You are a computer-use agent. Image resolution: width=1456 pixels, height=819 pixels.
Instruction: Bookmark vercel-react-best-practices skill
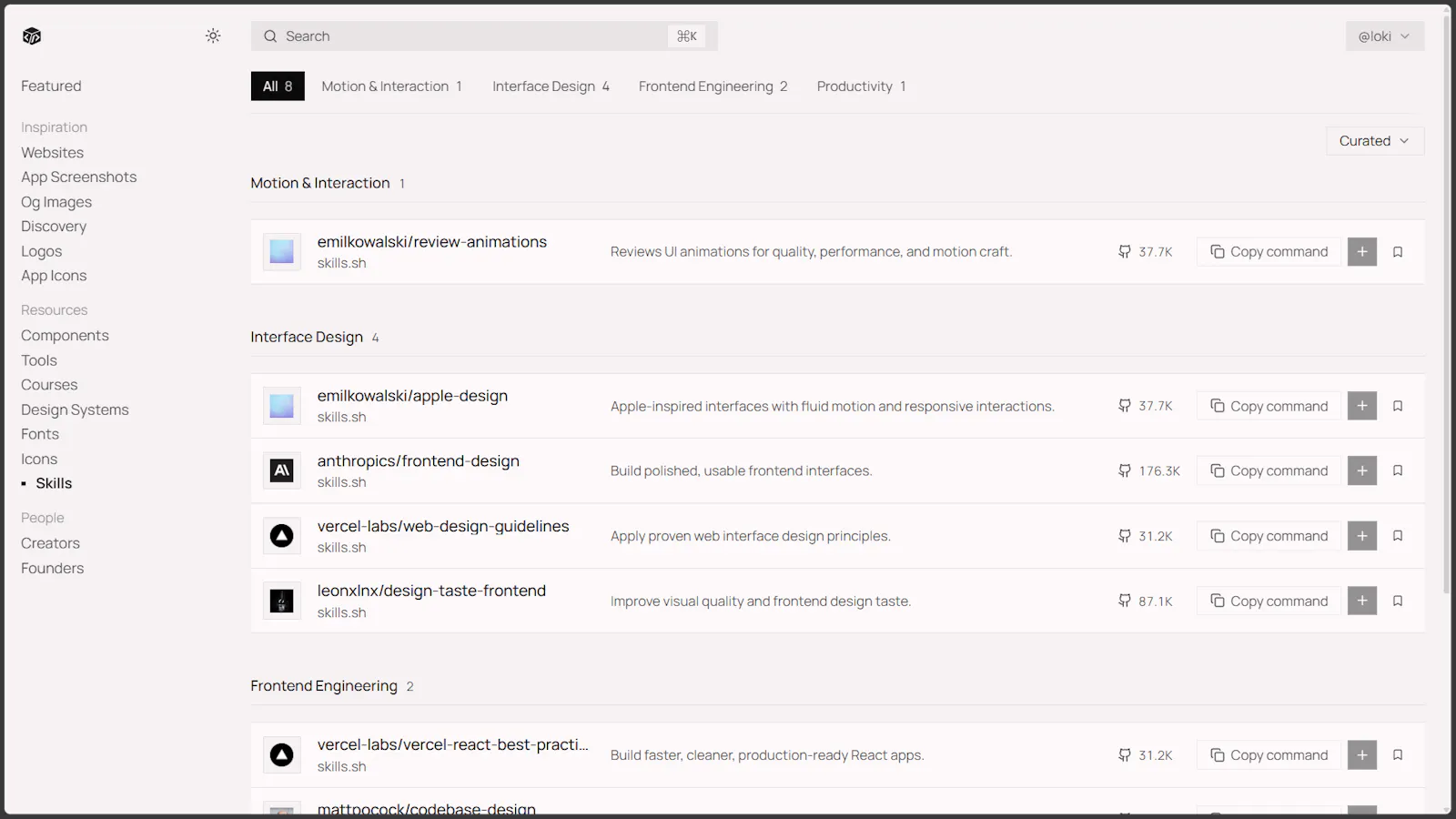[1398, 755]
